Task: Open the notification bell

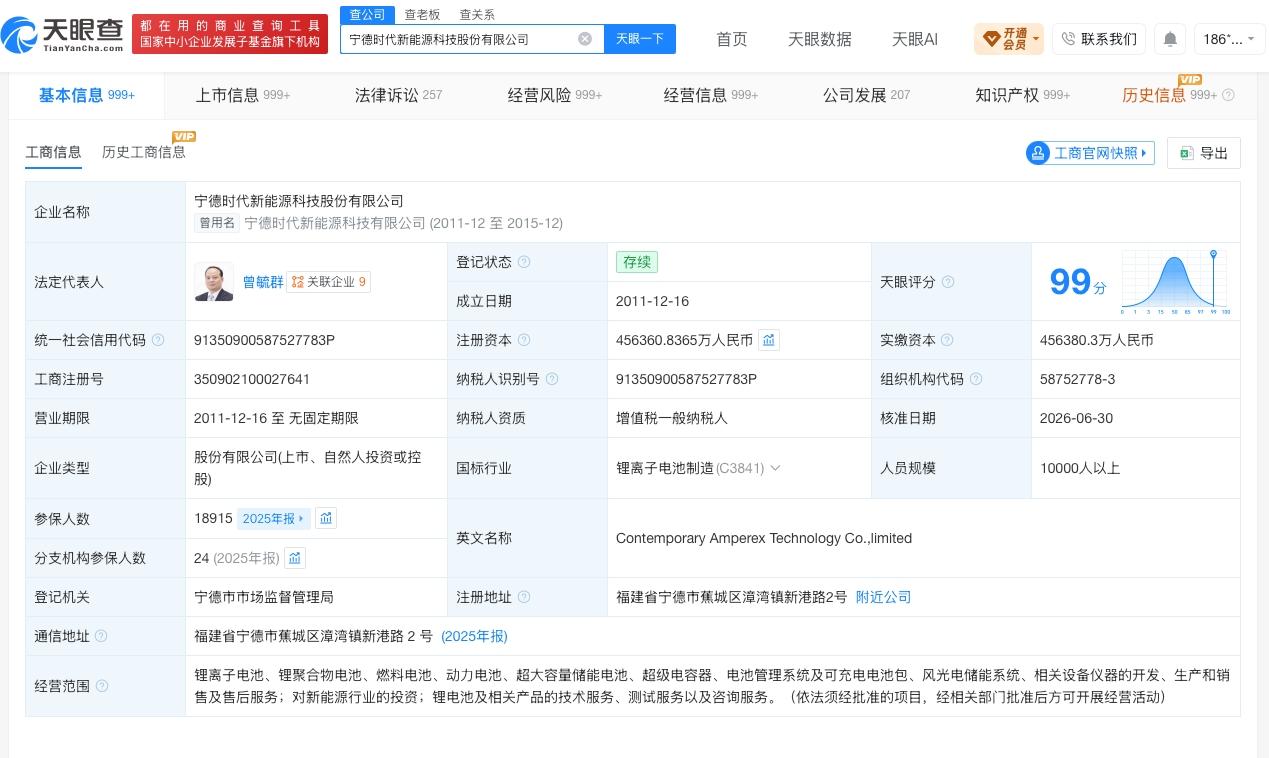Action: coord(1169,39)
